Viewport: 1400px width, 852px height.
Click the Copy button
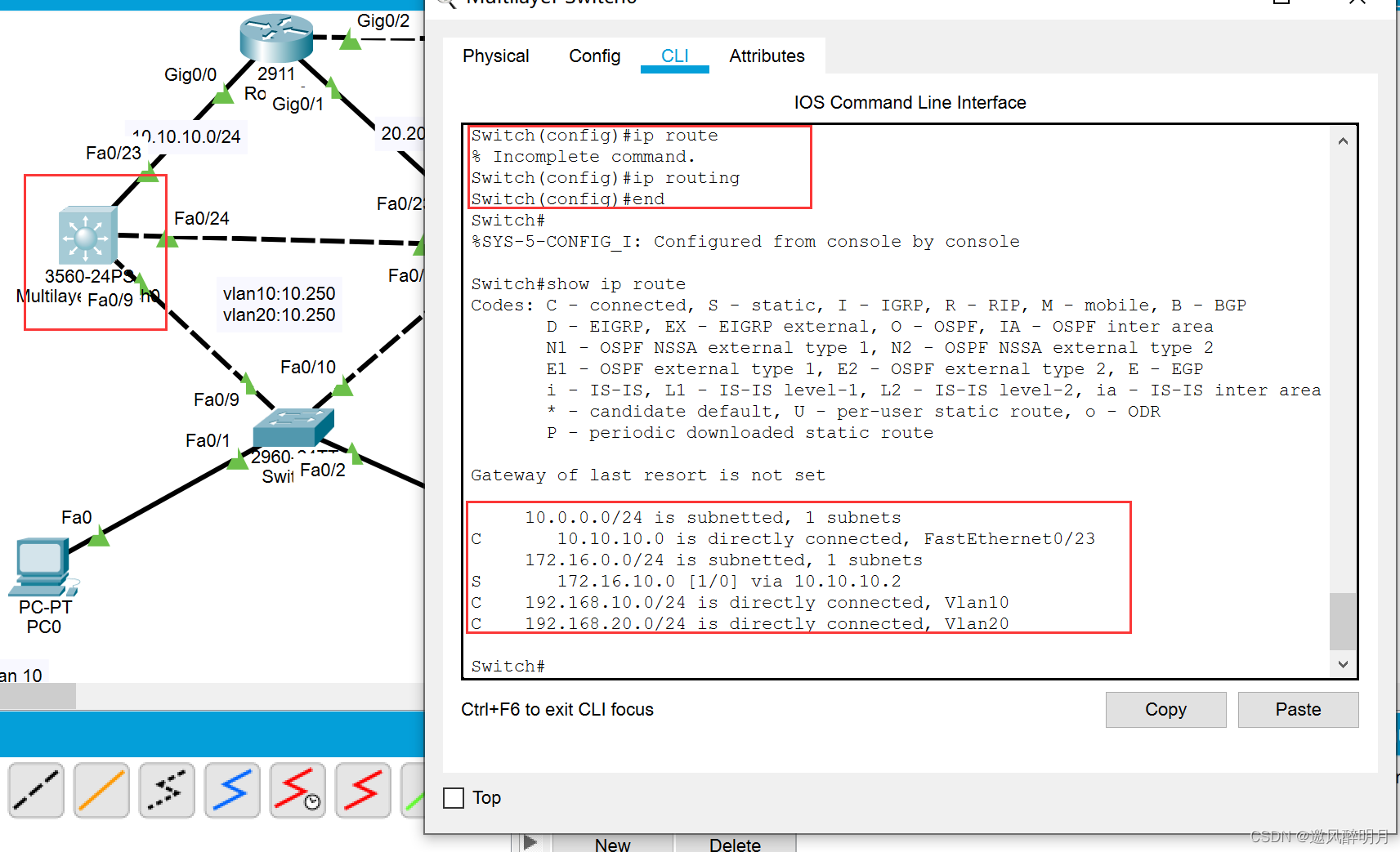tap(1165, 709)
